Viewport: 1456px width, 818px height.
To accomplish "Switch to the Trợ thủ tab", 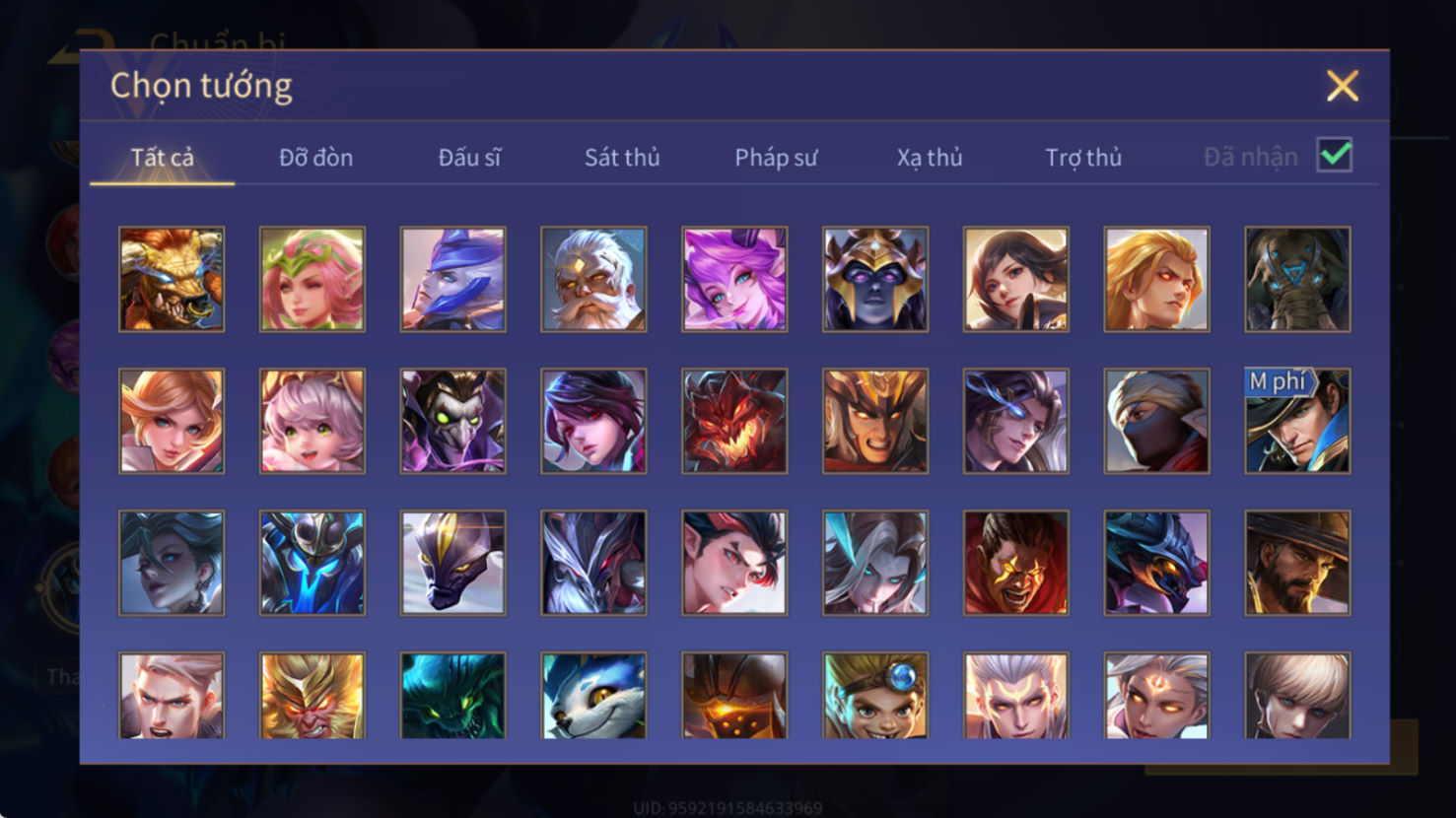I will 1083,158.
